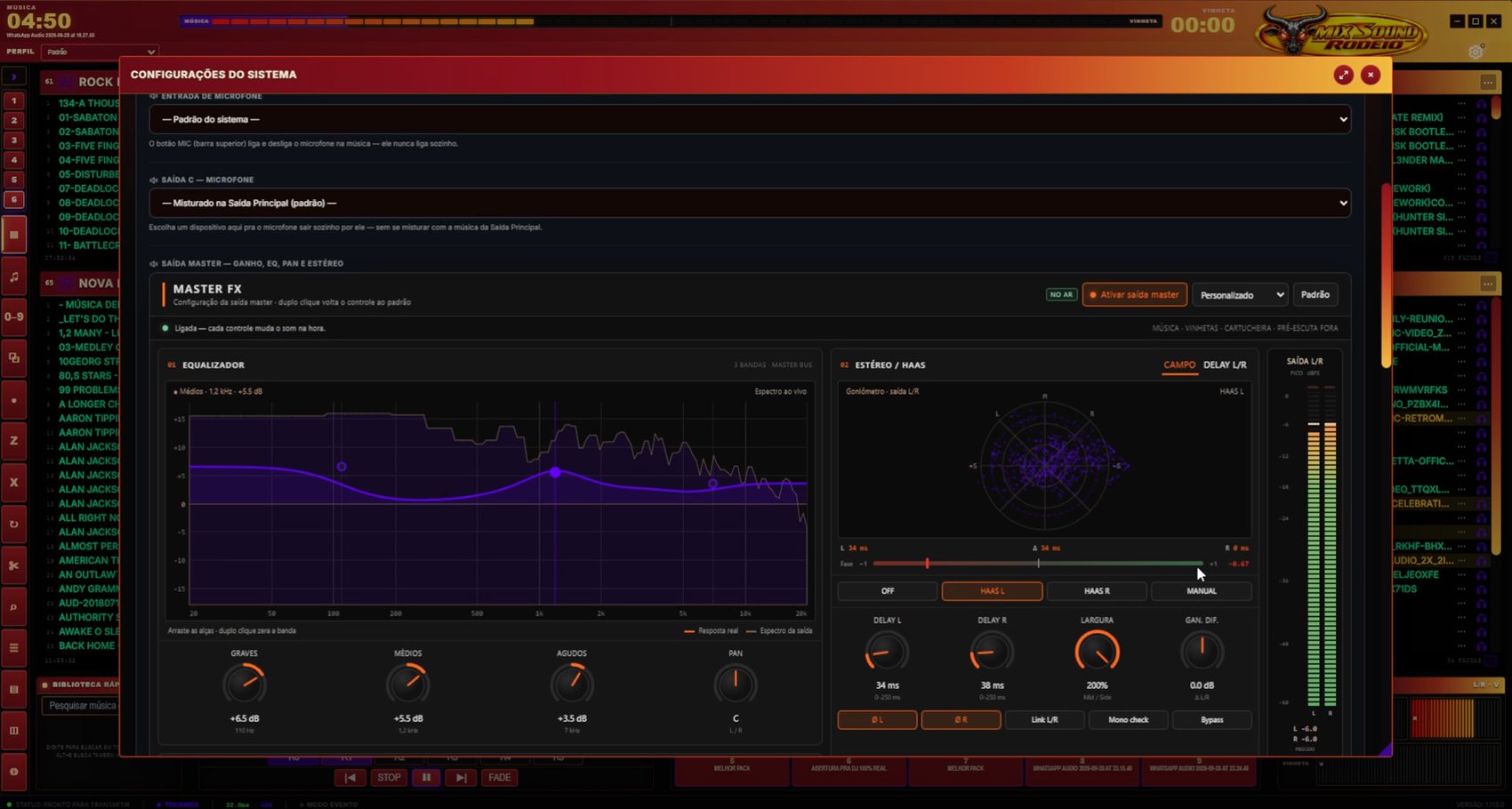
Task: Pause playback with the pause button
Action: pyautogui.click(x=426, y=777)
